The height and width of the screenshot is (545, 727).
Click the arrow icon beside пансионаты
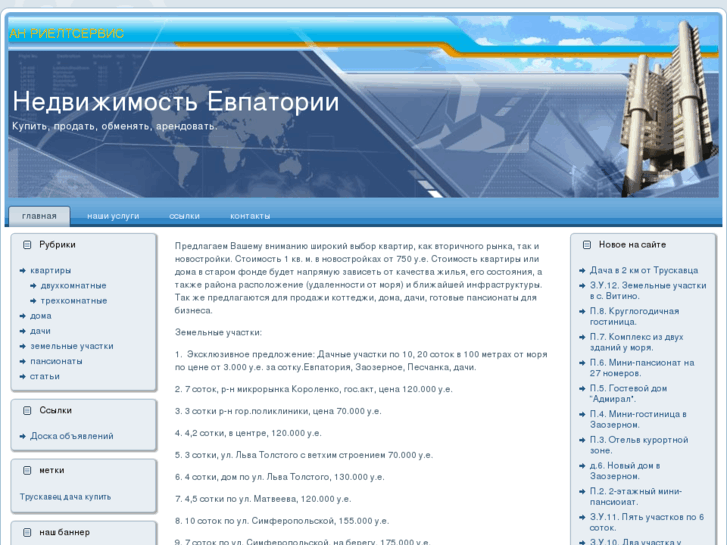coord(22,361)
